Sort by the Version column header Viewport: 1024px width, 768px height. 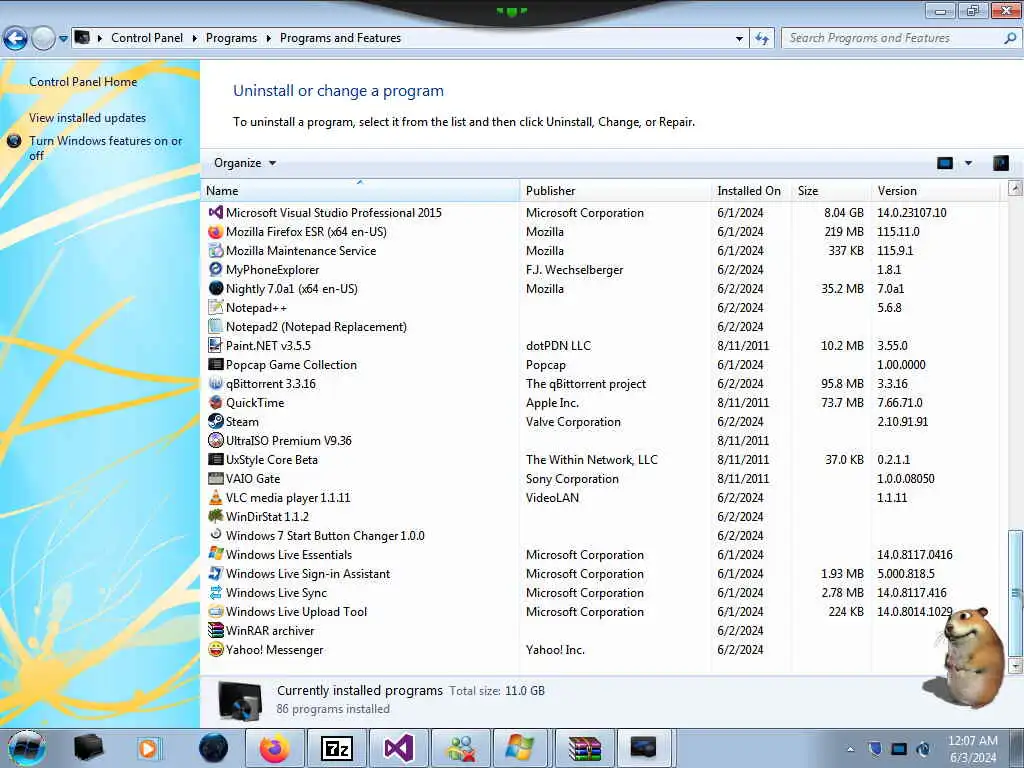tap(935, 191)
